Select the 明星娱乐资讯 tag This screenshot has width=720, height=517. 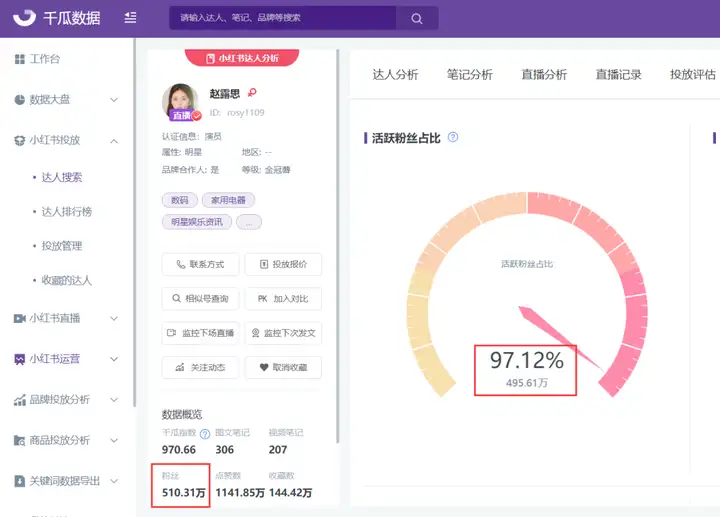[197, 222]
